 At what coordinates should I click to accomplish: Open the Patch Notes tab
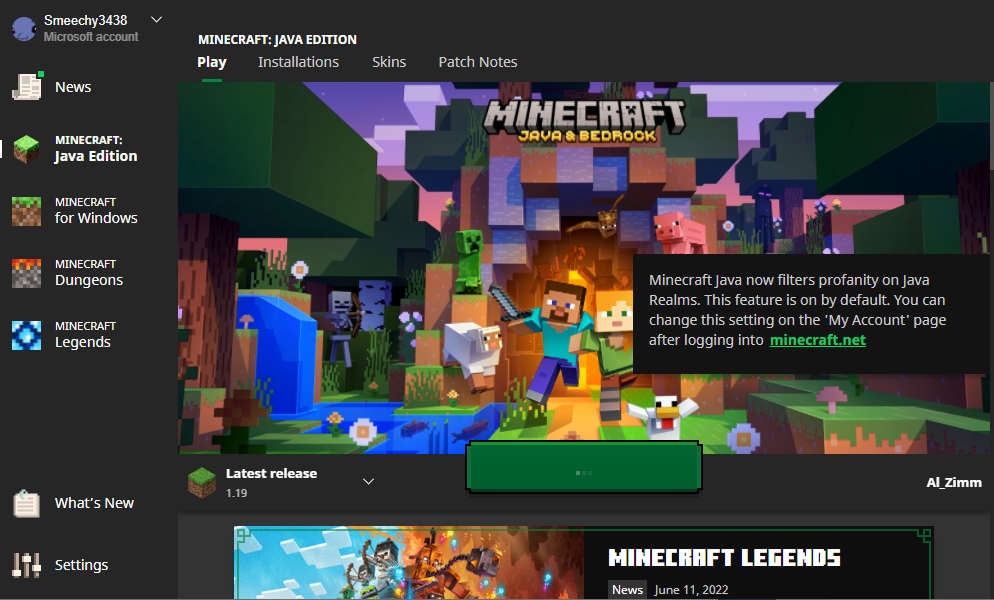click(x=478, y=62)
